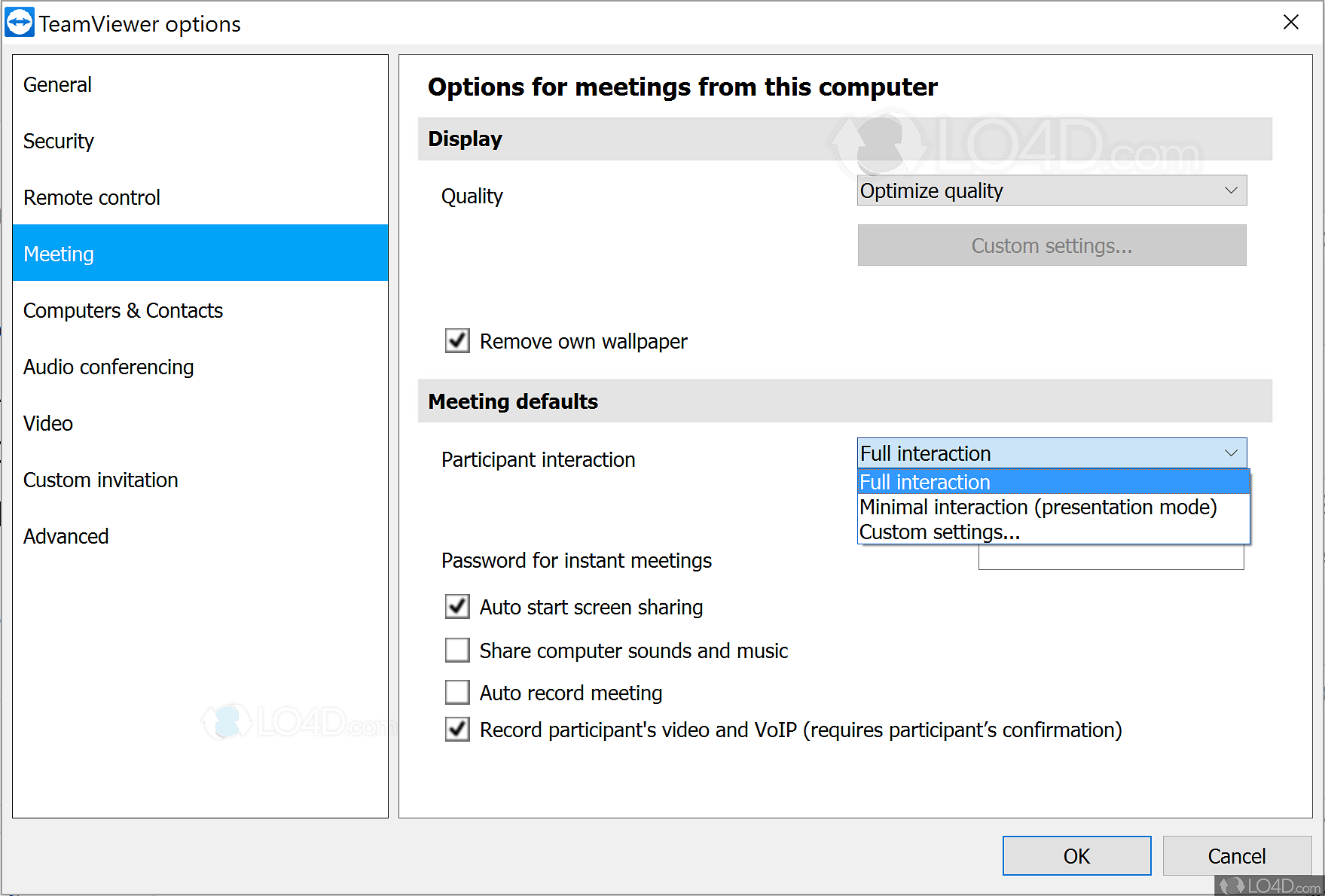The height and width of the screenshot is (896, 1325).
Task: Enable Share computer sounds and music
Action: coord(456,650)
